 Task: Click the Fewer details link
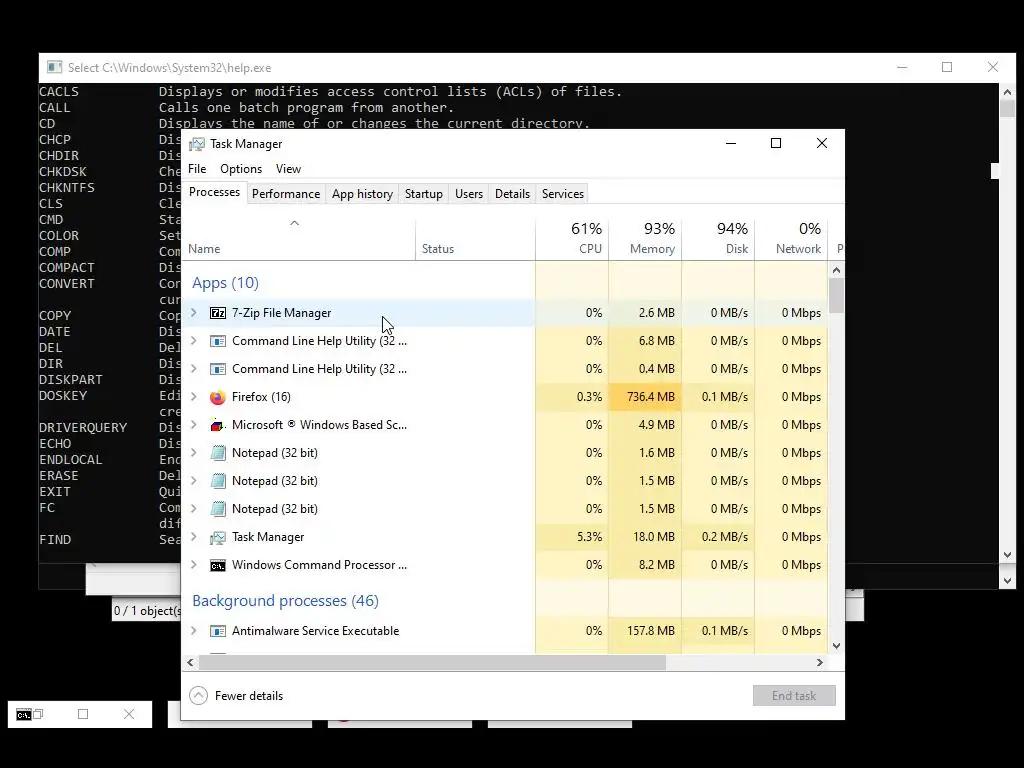point(249,696)
